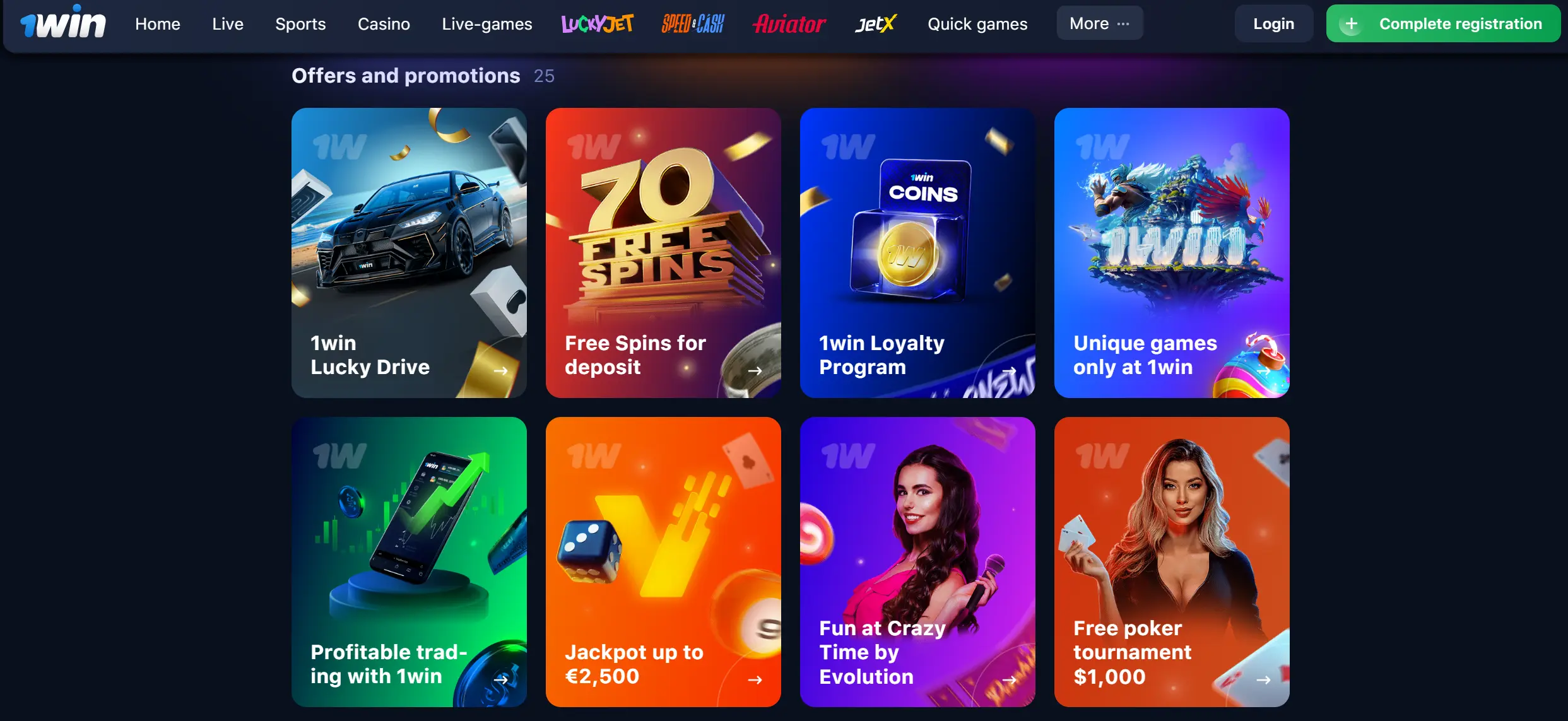Select Quick games in the navbar
This screenshot has width=1568, height=721.
pos(977,24)
